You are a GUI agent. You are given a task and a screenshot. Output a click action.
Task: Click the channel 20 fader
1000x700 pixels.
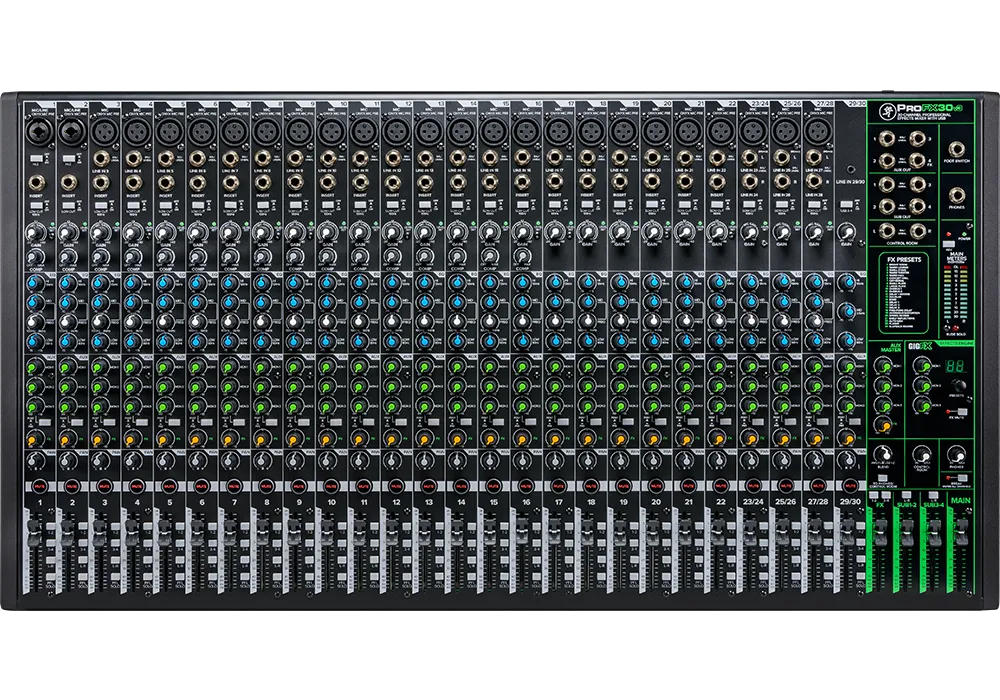click(x=652, y=534)
